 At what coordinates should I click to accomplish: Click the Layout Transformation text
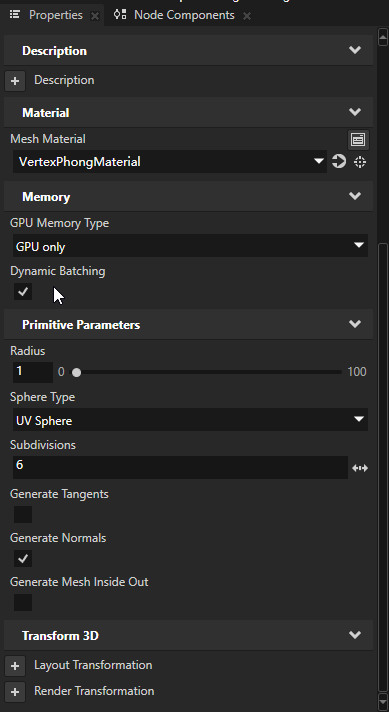point(93,665)
